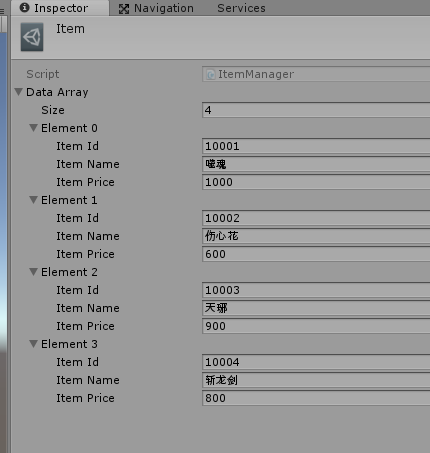Click Item Name label under Element 3
Viewport: 430px width, 453px height.
tap(88, 380)
